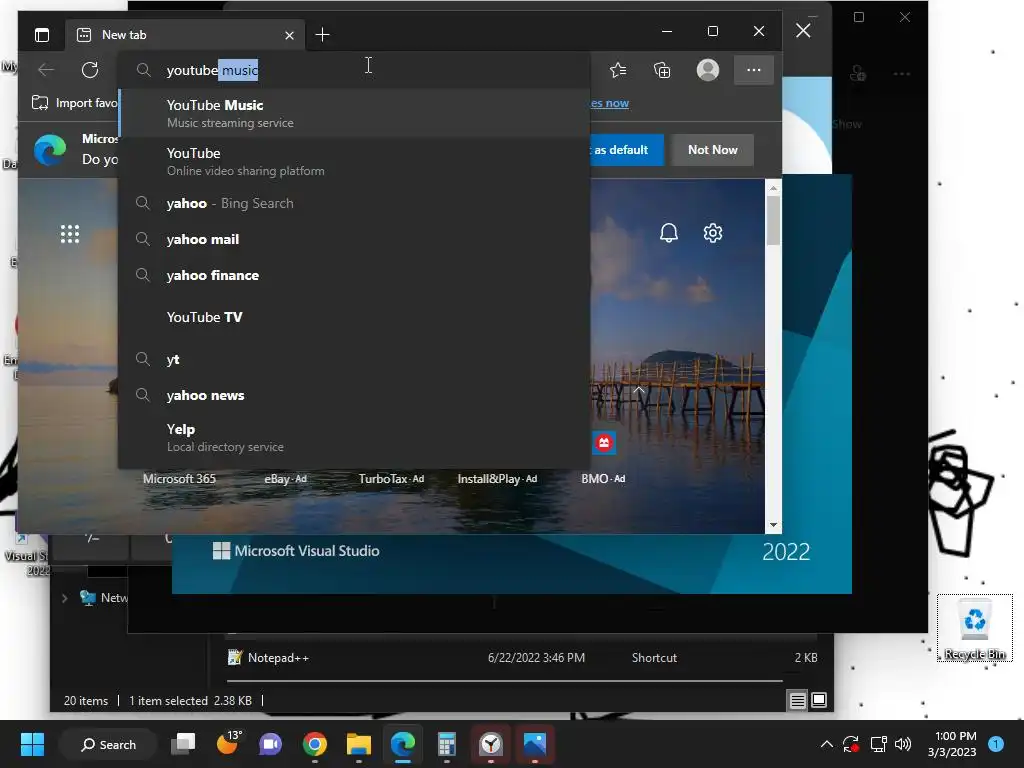The height and width of the screenshot is (768, 1024).
Task: Click the red BMO quick link tile
Action: click(x=603, y=443)
